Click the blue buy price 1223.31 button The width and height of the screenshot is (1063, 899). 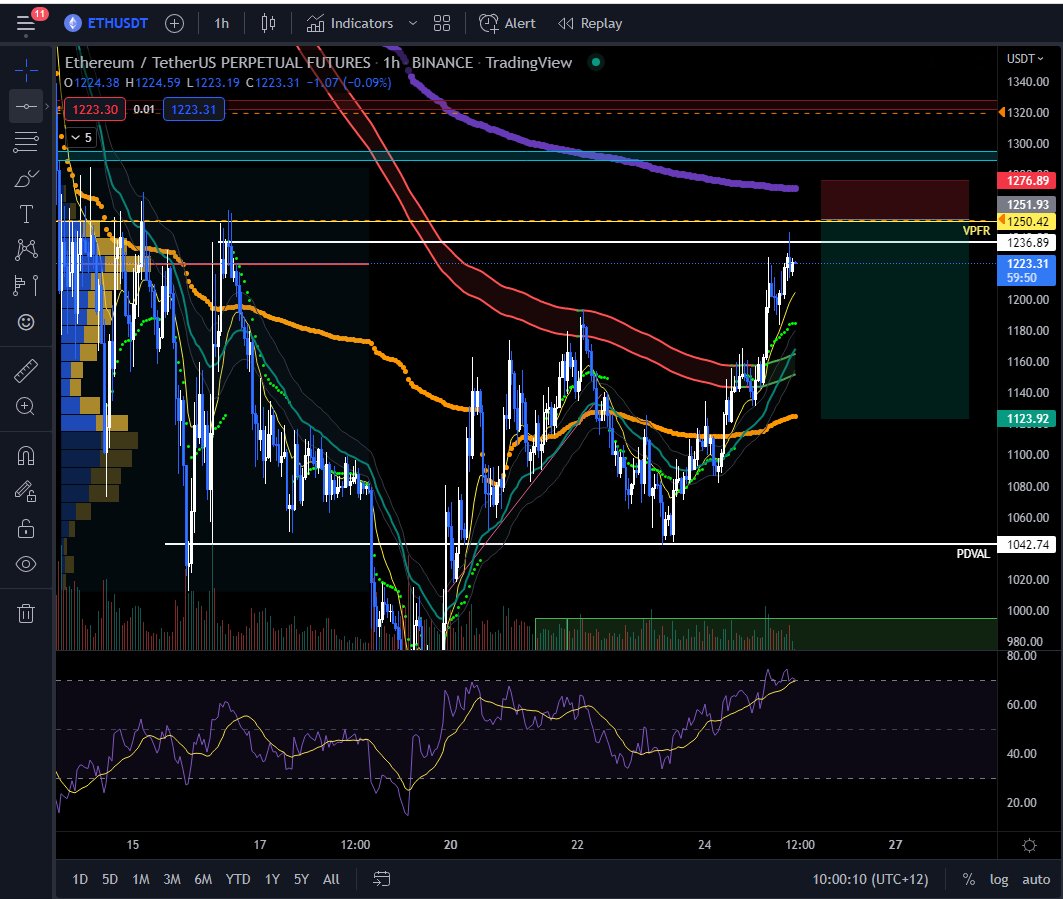(193, 109)
